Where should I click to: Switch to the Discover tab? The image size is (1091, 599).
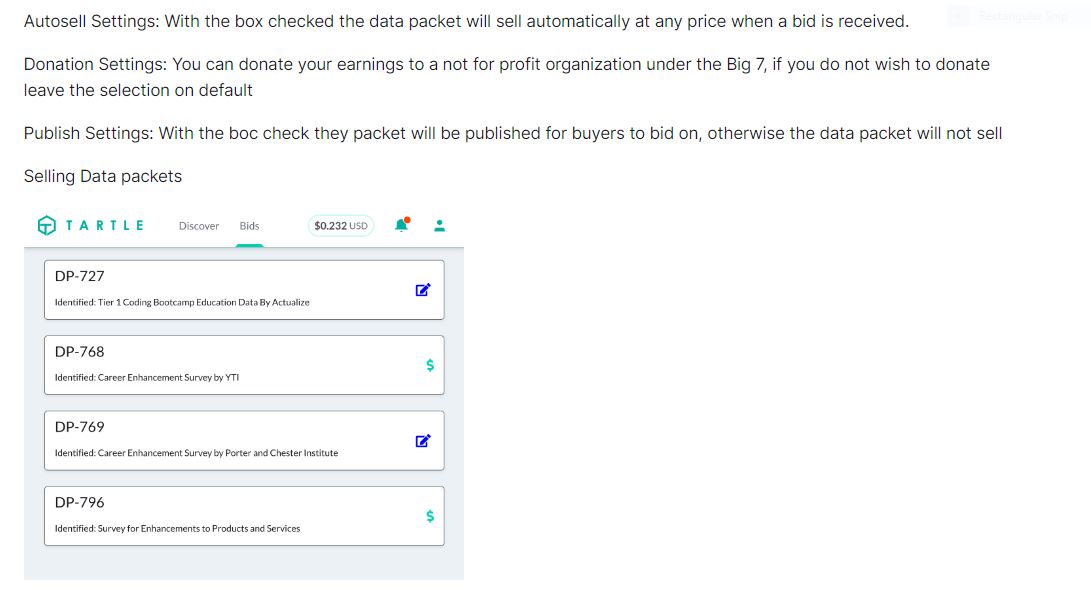click(x=199, y=226)
